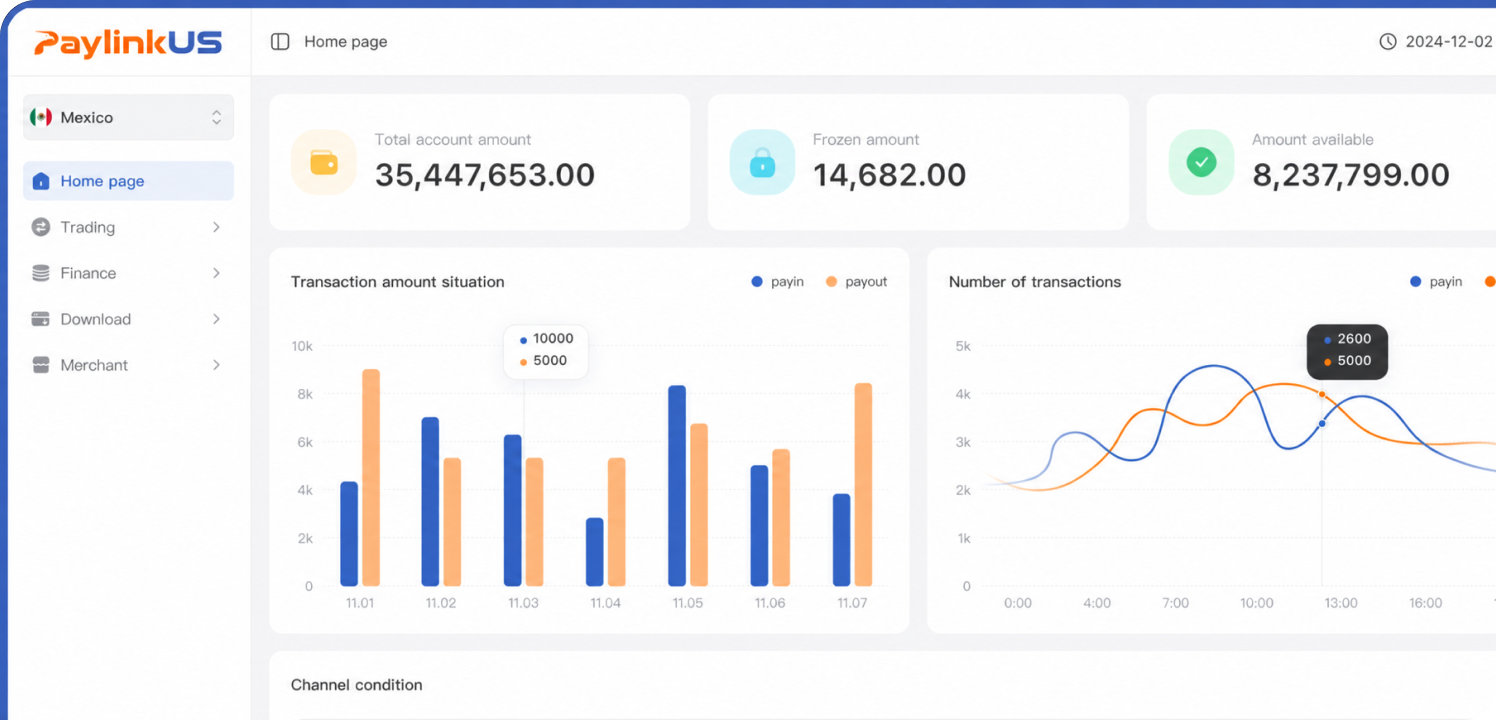Image resolution: width=1496 pixels, height=720 pixels.
Task: Expand the Finance menu chevron
Action: (x=216, y=273)
